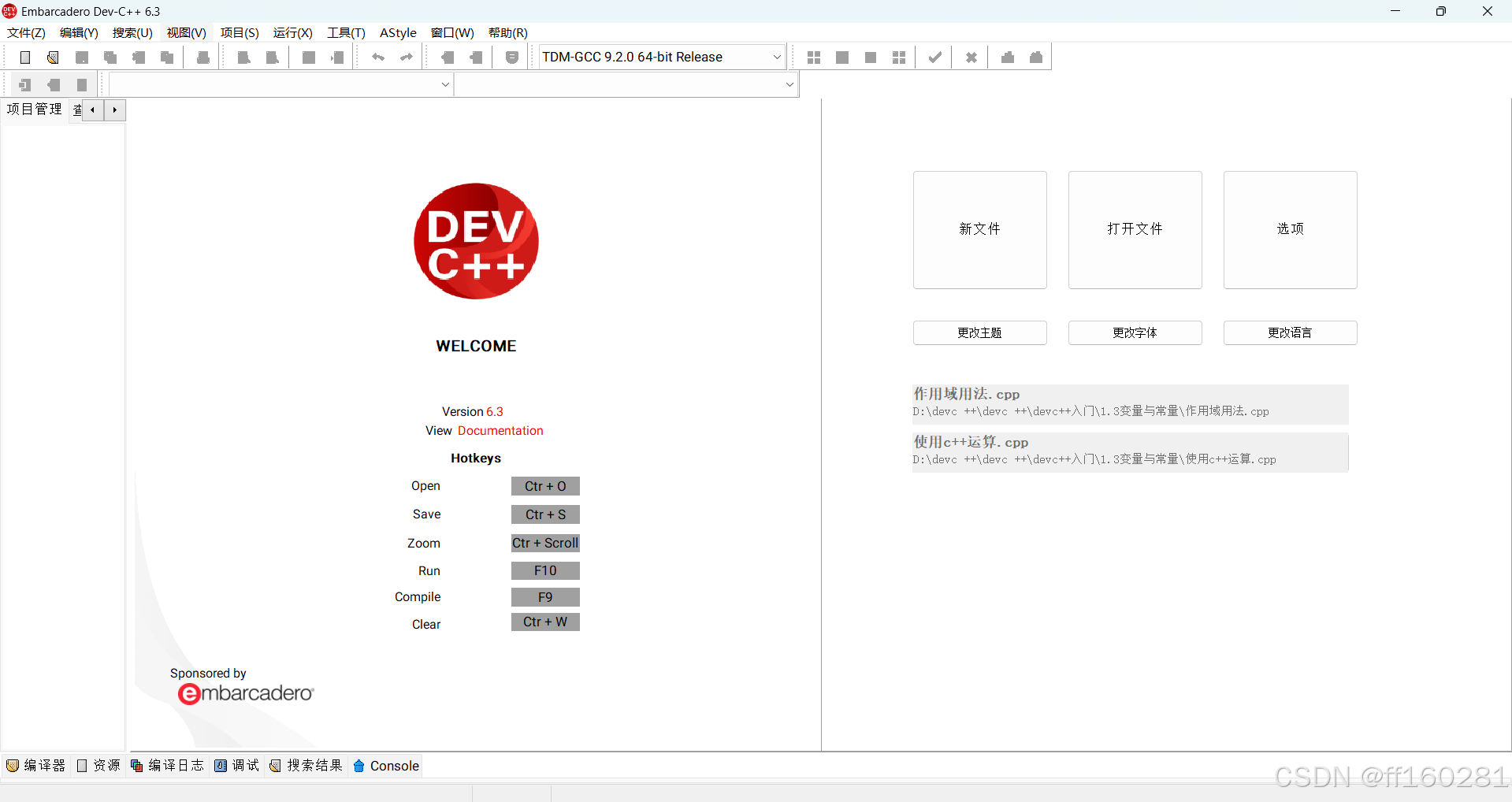Click the 更改主题 button

(x=979, y=332)
